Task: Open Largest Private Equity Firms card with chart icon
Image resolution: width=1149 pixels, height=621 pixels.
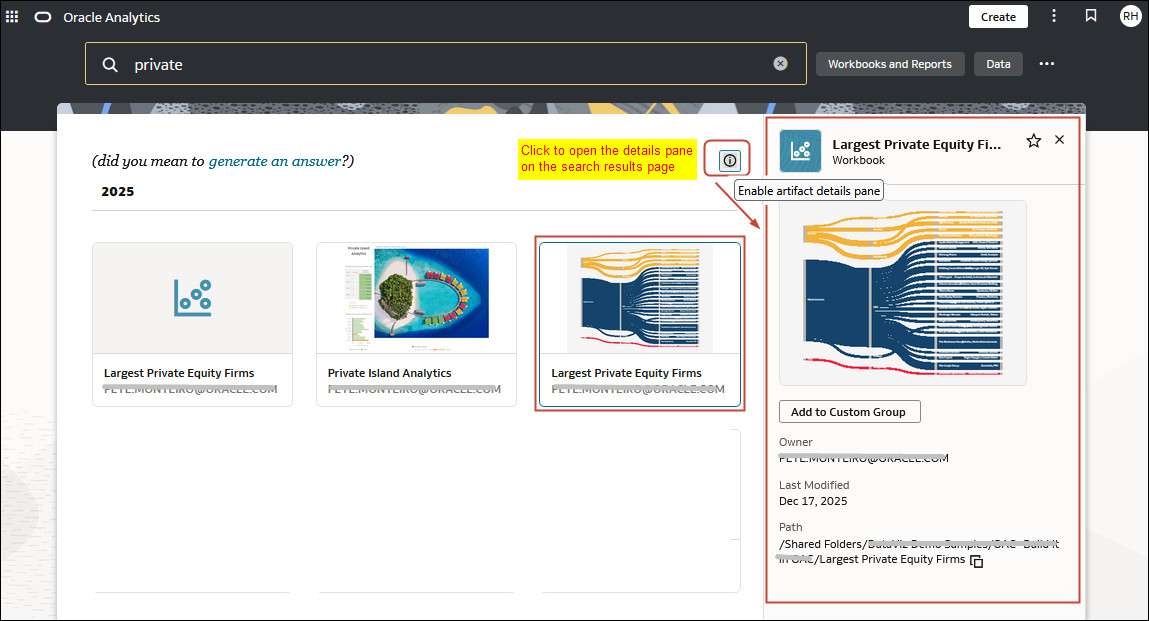Action: click(x=193, y=324)
